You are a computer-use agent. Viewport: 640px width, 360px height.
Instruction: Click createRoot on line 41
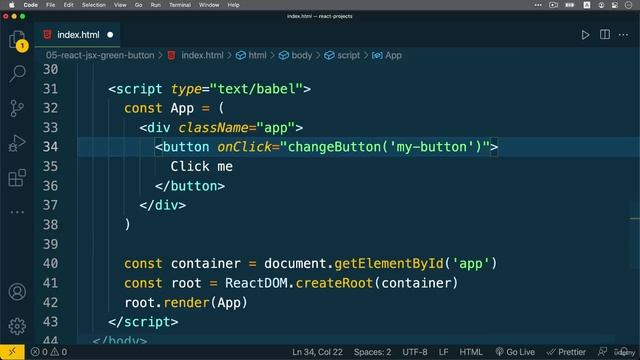334,283
